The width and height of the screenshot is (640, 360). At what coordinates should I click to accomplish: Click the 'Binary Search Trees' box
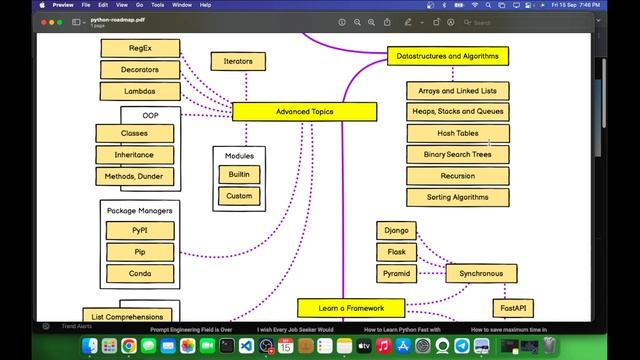[x=458, y=154]
